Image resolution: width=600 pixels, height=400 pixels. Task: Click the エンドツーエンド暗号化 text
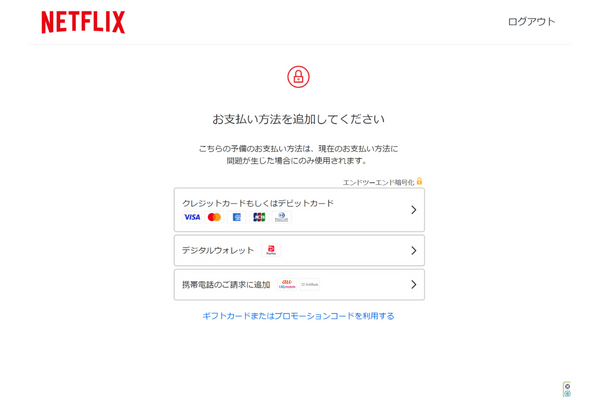(378, 183)
